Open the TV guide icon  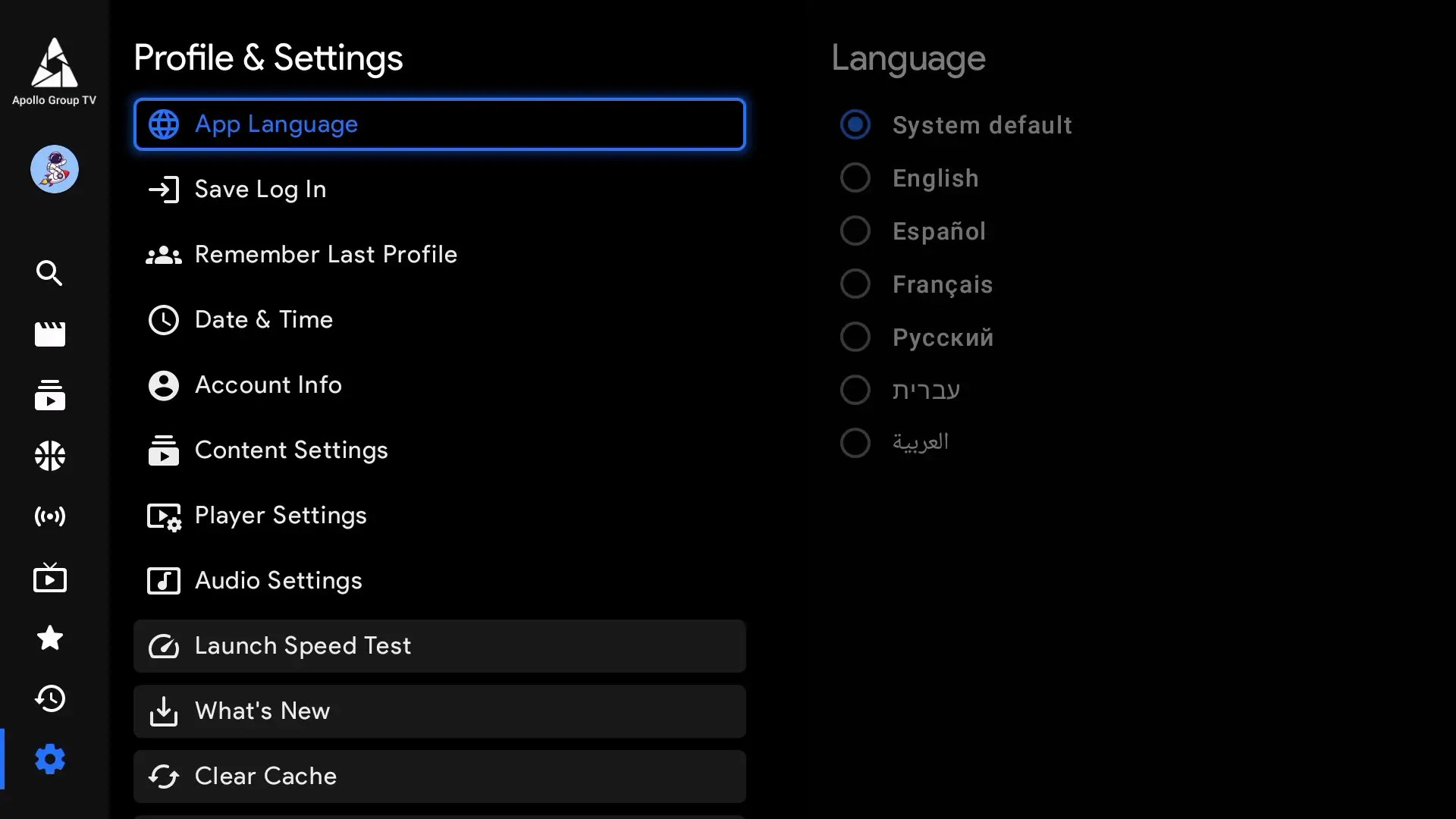coord(50,579)
